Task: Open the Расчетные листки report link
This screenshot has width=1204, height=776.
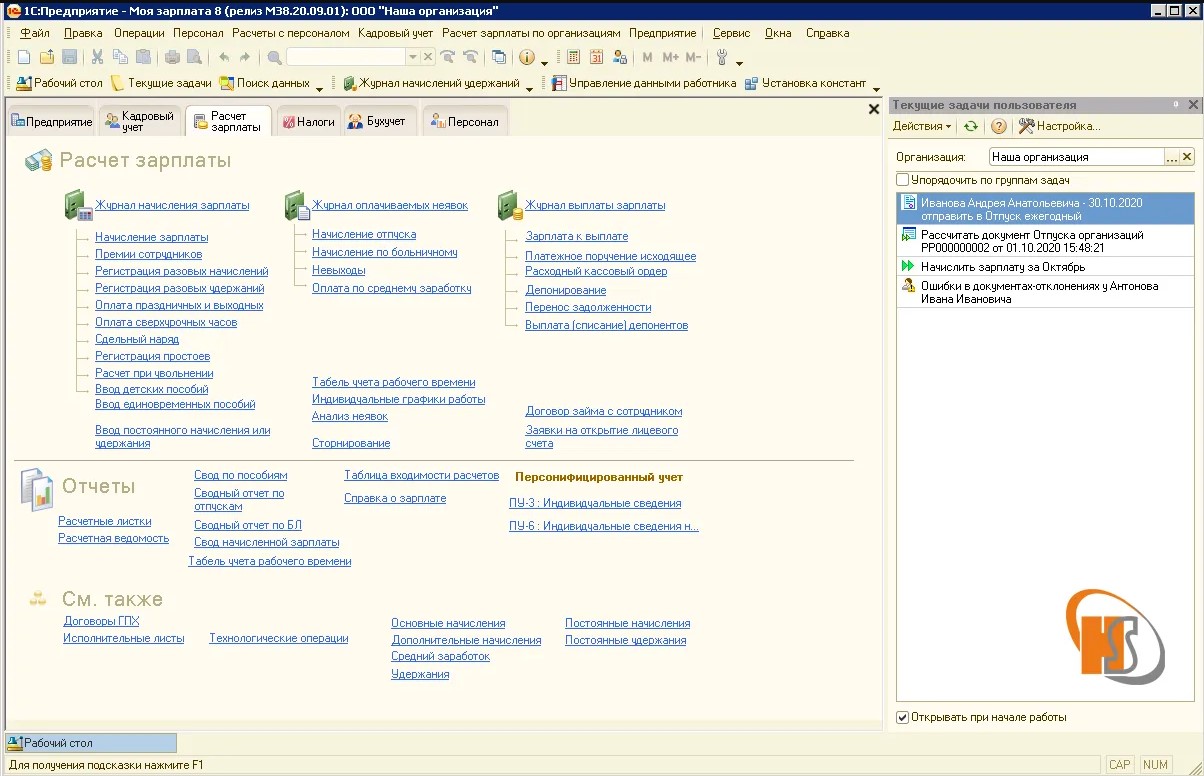Action: [x=105, y=521]
